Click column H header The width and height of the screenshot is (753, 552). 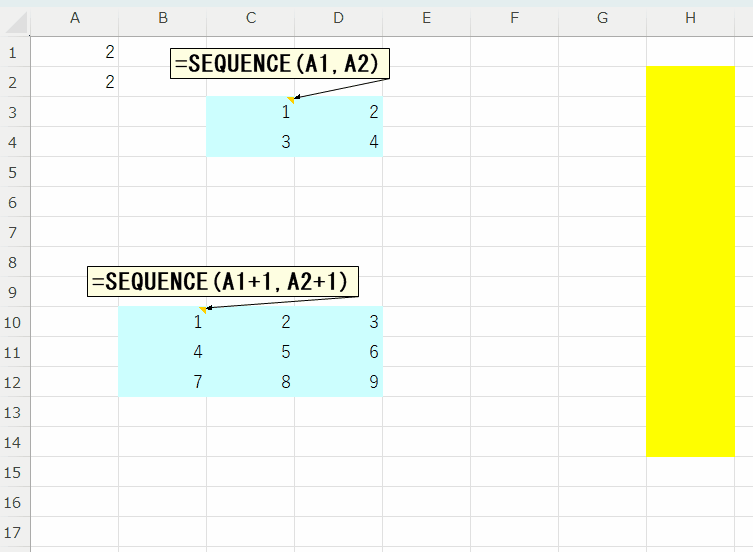click(x=690, y=18)
